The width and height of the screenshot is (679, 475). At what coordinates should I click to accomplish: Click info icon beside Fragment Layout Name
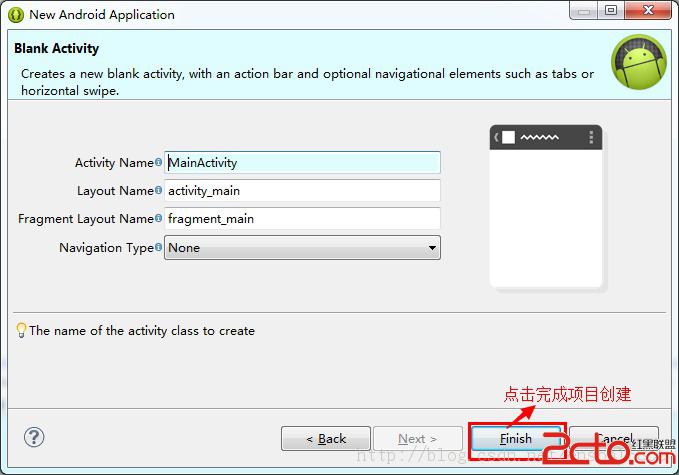coord(158,218)
